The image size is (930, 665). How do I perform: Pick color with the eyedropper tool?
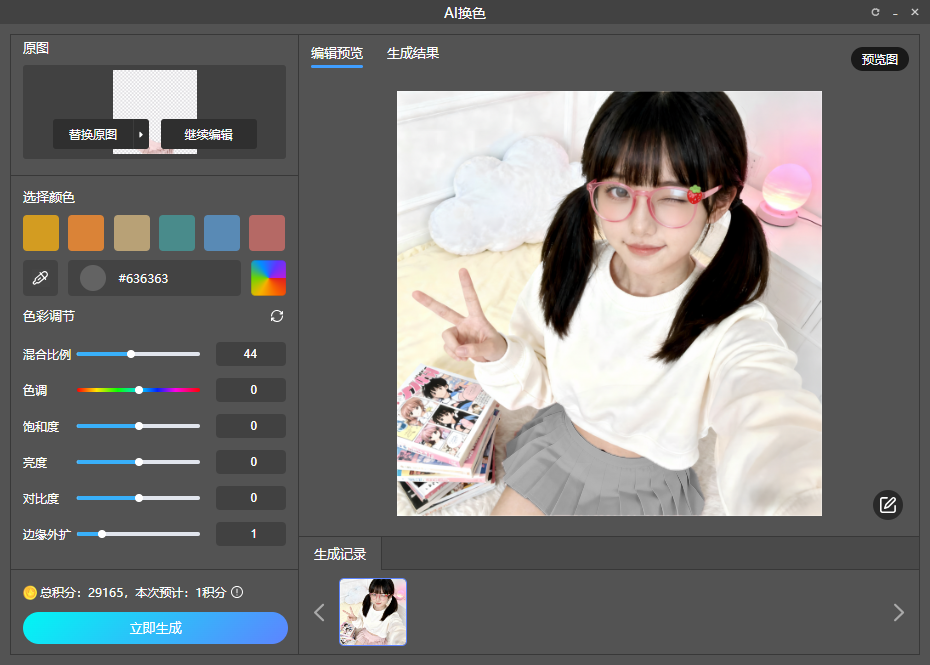click(x=40, y=278)
